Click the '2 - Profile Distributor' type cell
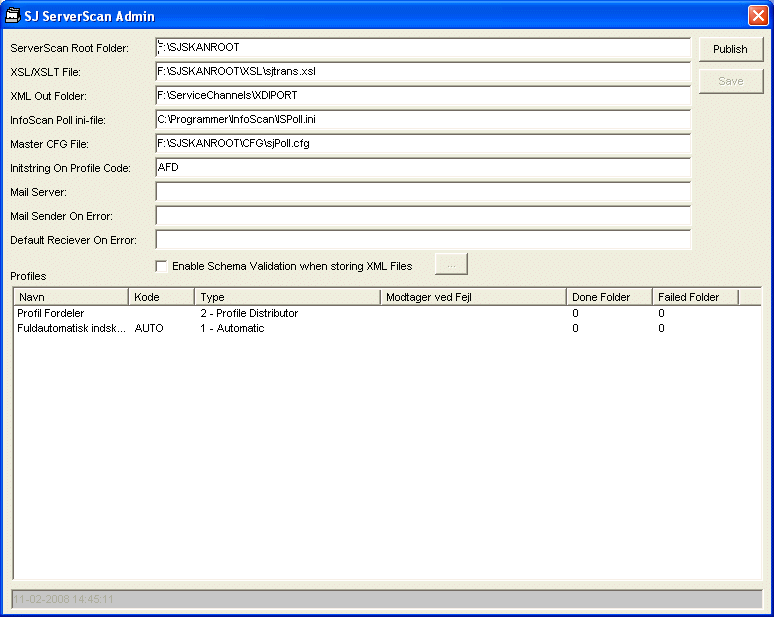The height and width of the screenshot is (617, 774). point(249,313)
